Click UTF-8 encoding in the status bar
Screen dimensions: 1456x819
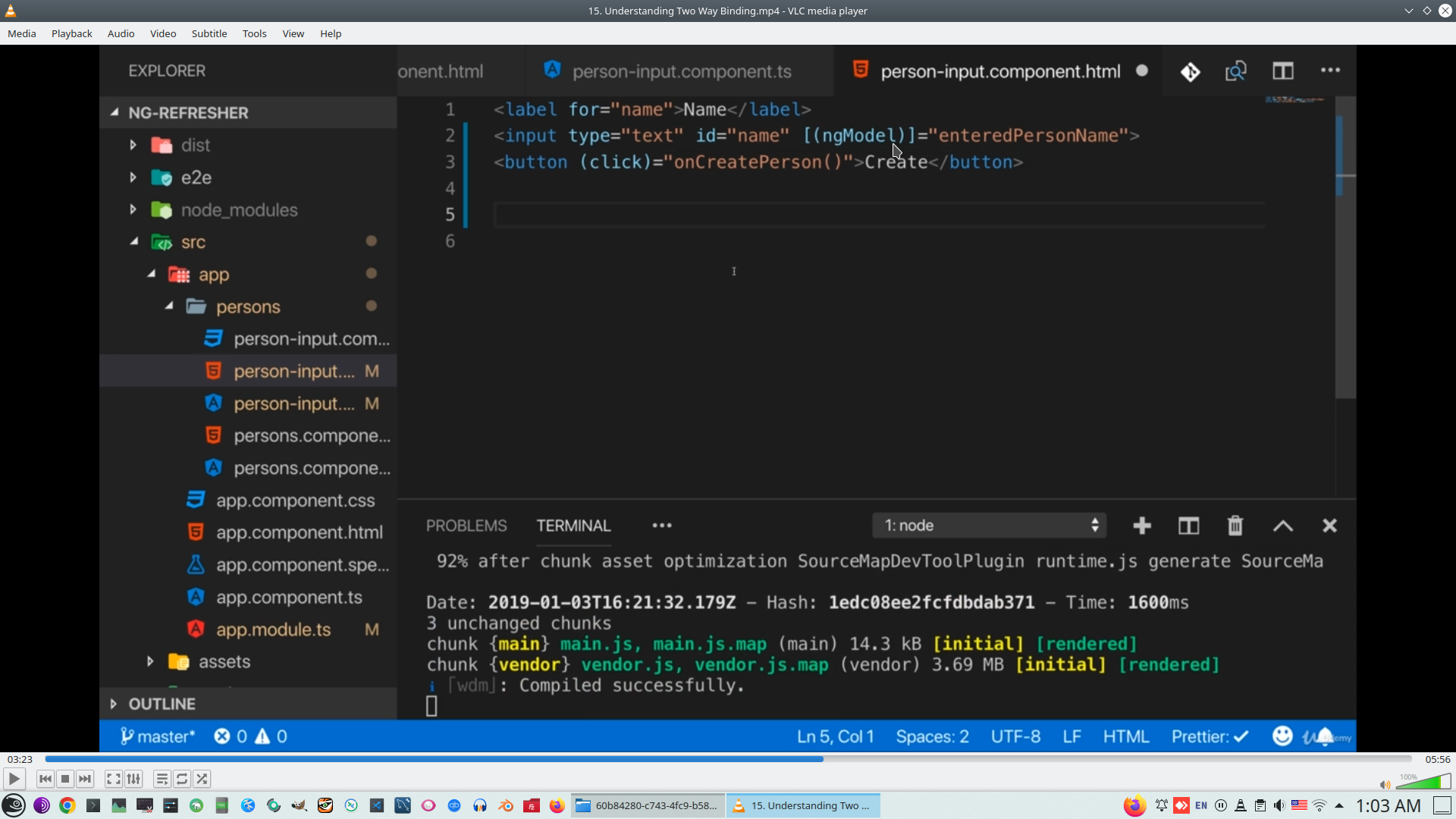(1015, 736)
